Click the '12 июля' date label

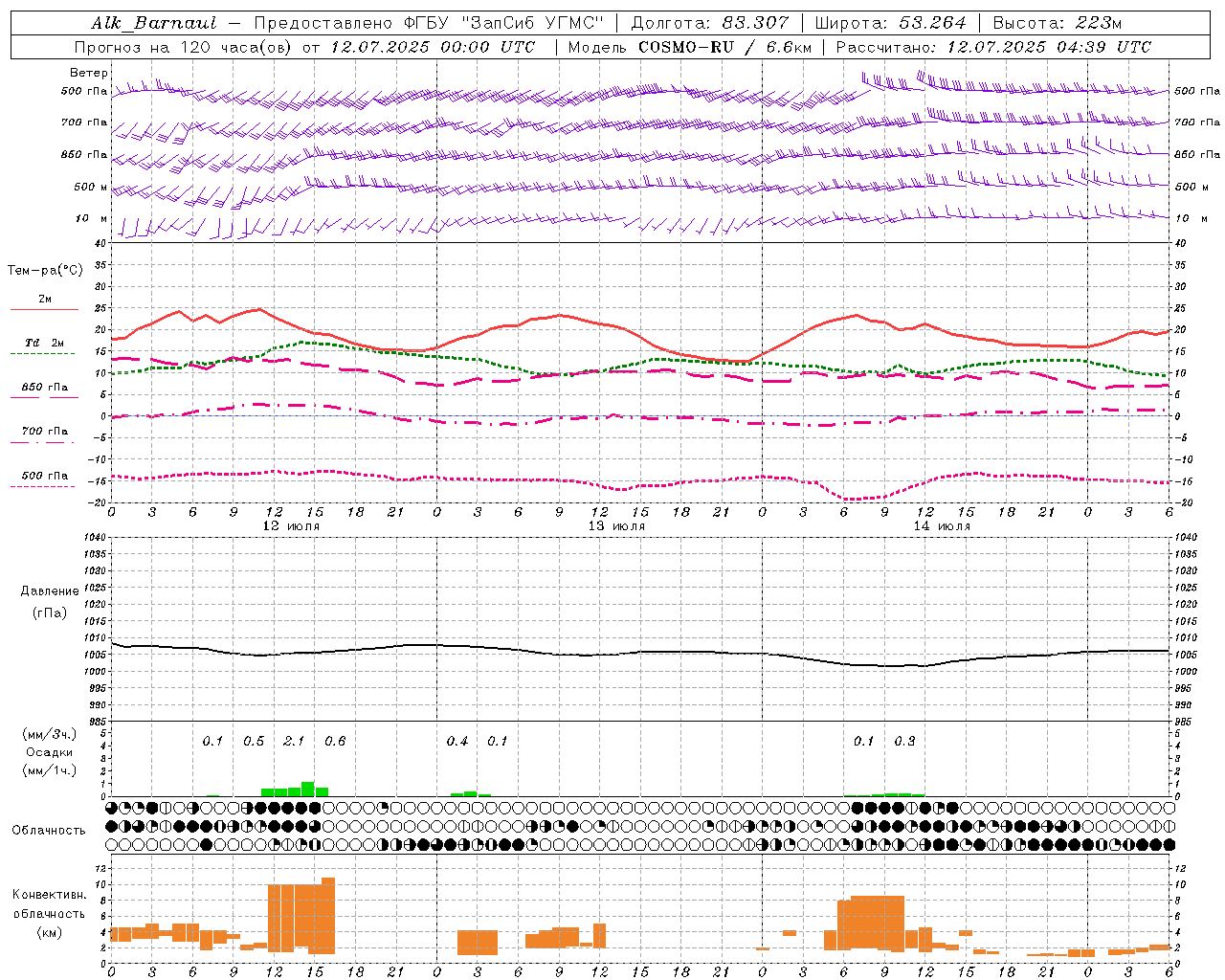point(291,526)
